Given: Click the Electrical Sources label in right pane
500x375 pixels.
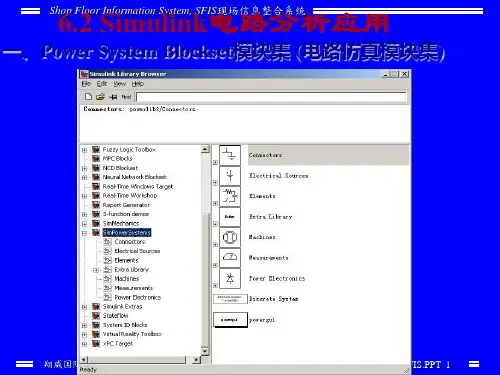Looking at the screenshot, I should [278, 176].
